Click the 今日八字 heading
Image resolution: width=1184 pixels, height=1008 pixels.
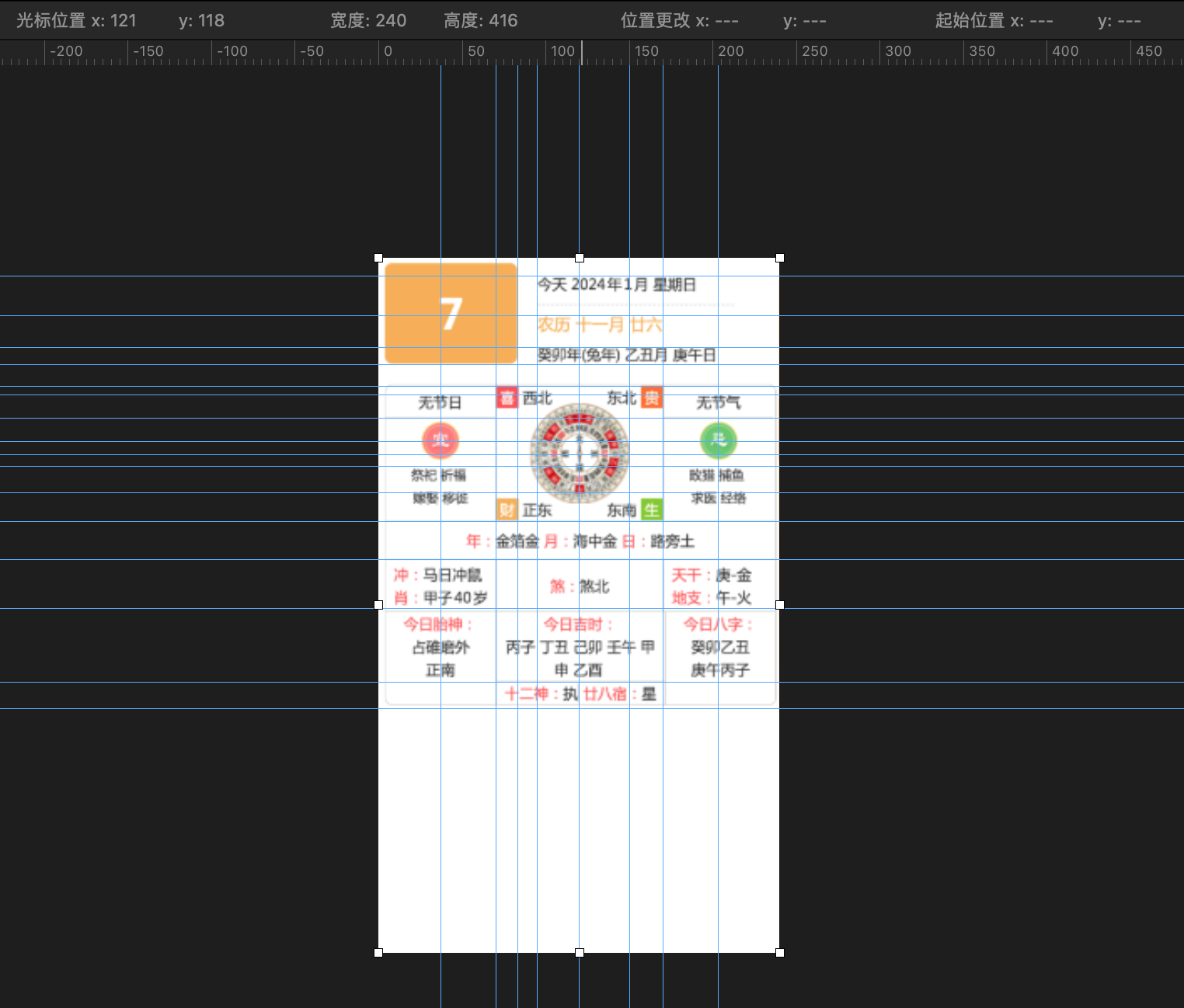click(719, 624)
